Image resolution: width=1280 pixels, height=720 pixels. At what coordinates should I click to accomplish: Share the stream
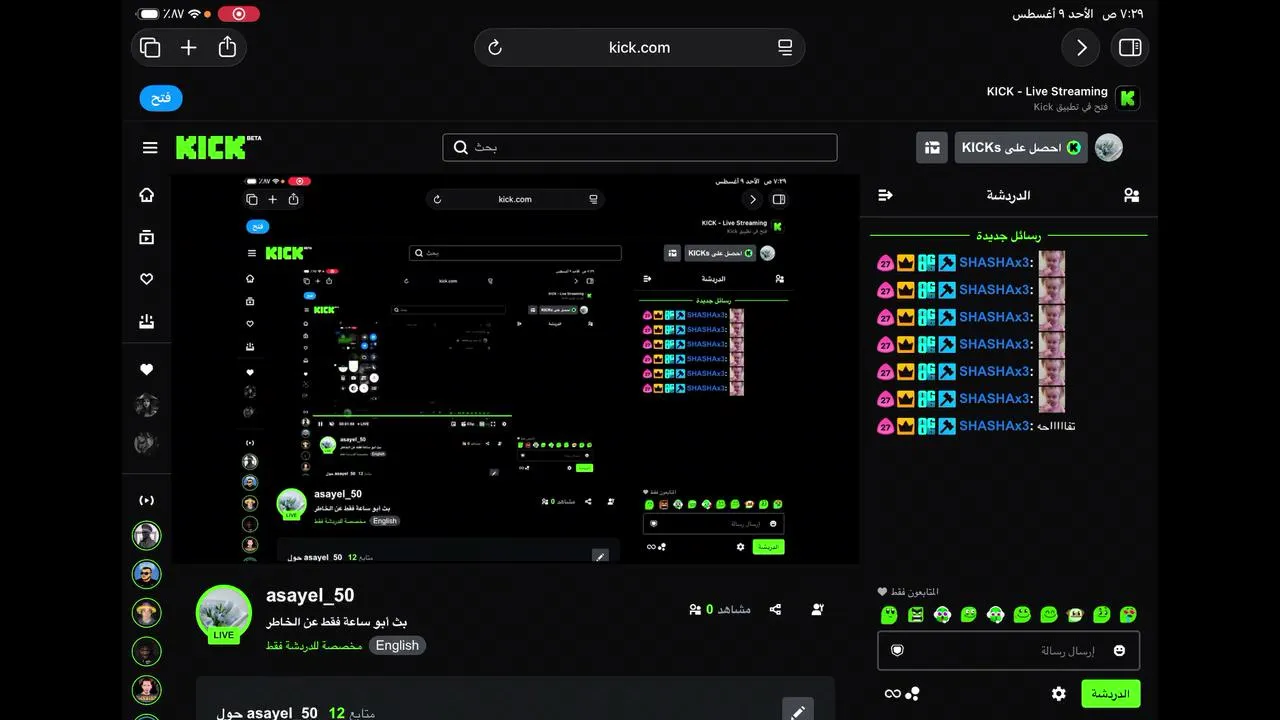[775, 608]
